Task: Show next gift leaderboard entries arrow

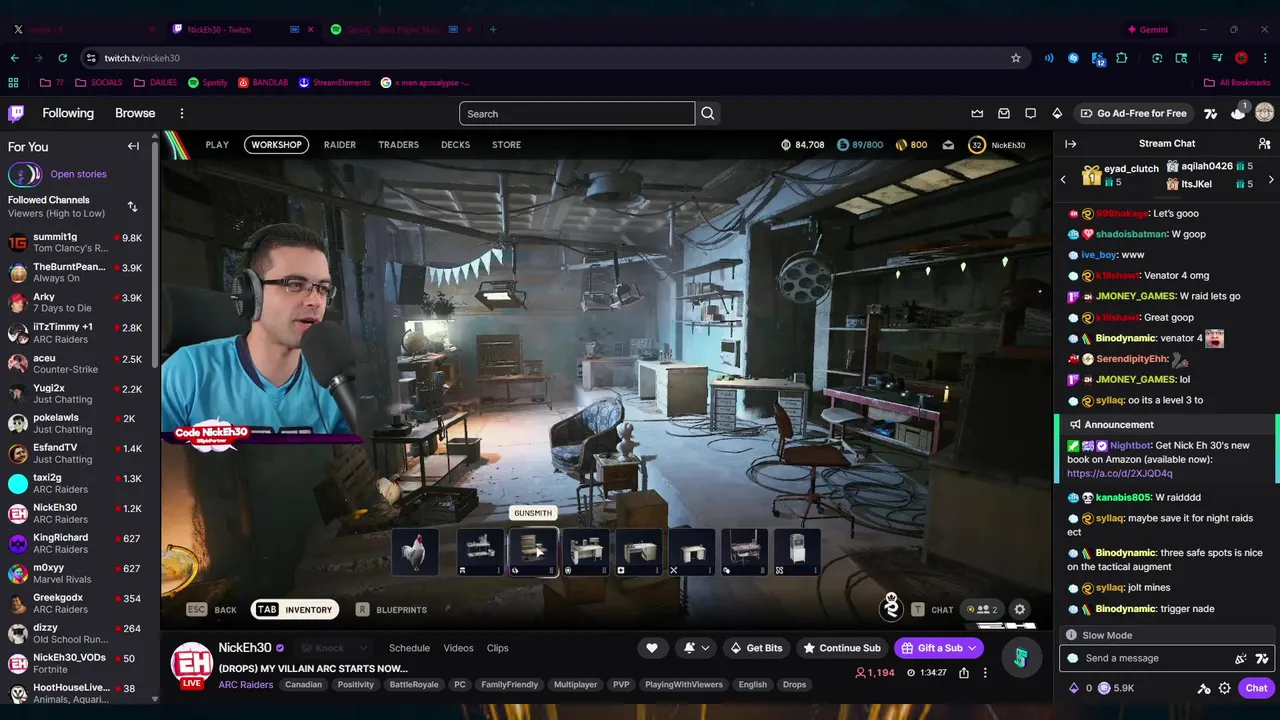Action: 1271,180
